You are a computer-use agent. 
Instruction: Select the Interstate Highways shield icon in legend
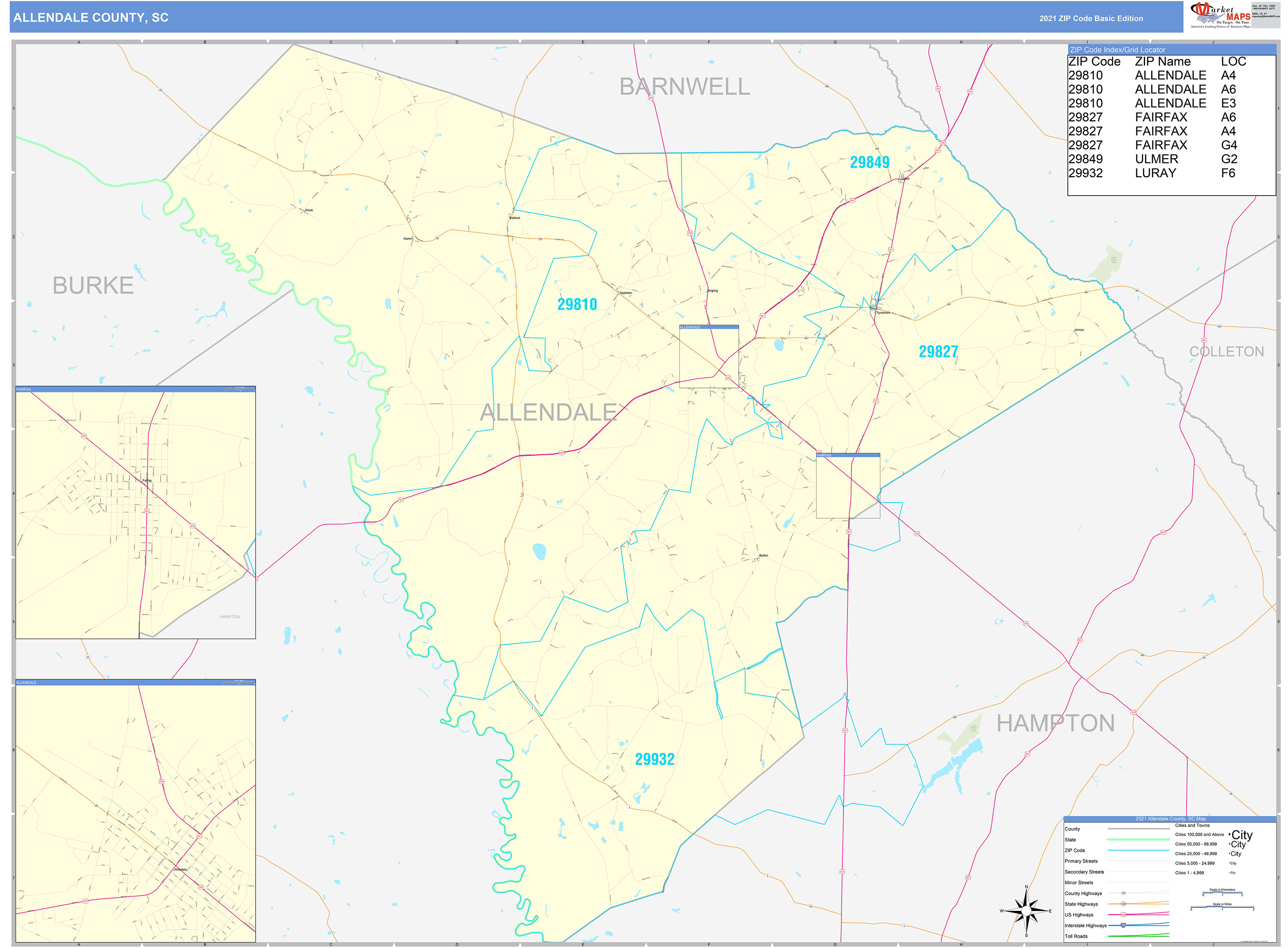(1123, 926)
